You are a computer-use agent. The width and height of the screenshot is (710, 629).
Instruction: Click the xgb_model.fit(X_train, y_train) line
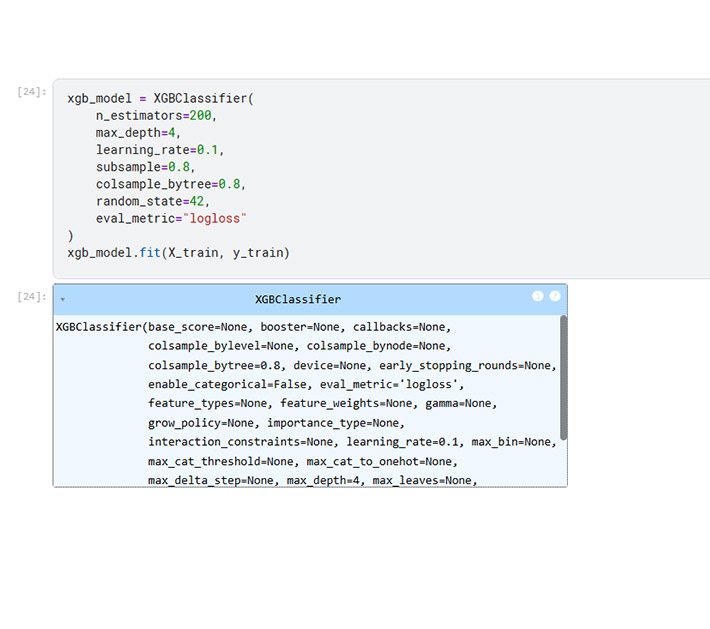click(178, 252)
